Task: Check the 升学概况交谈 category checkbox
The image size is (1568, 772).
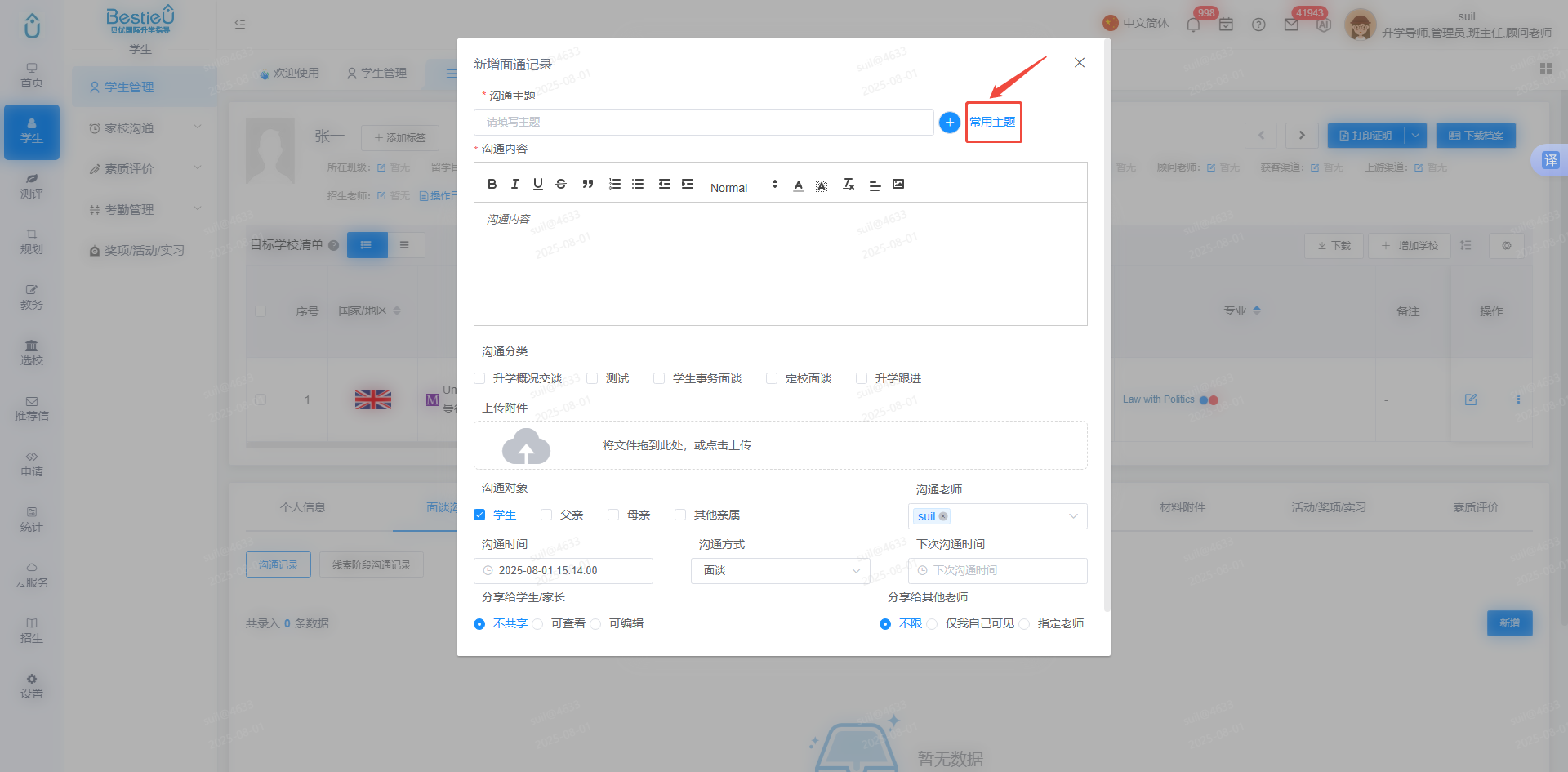Action: tap(479, 378)
